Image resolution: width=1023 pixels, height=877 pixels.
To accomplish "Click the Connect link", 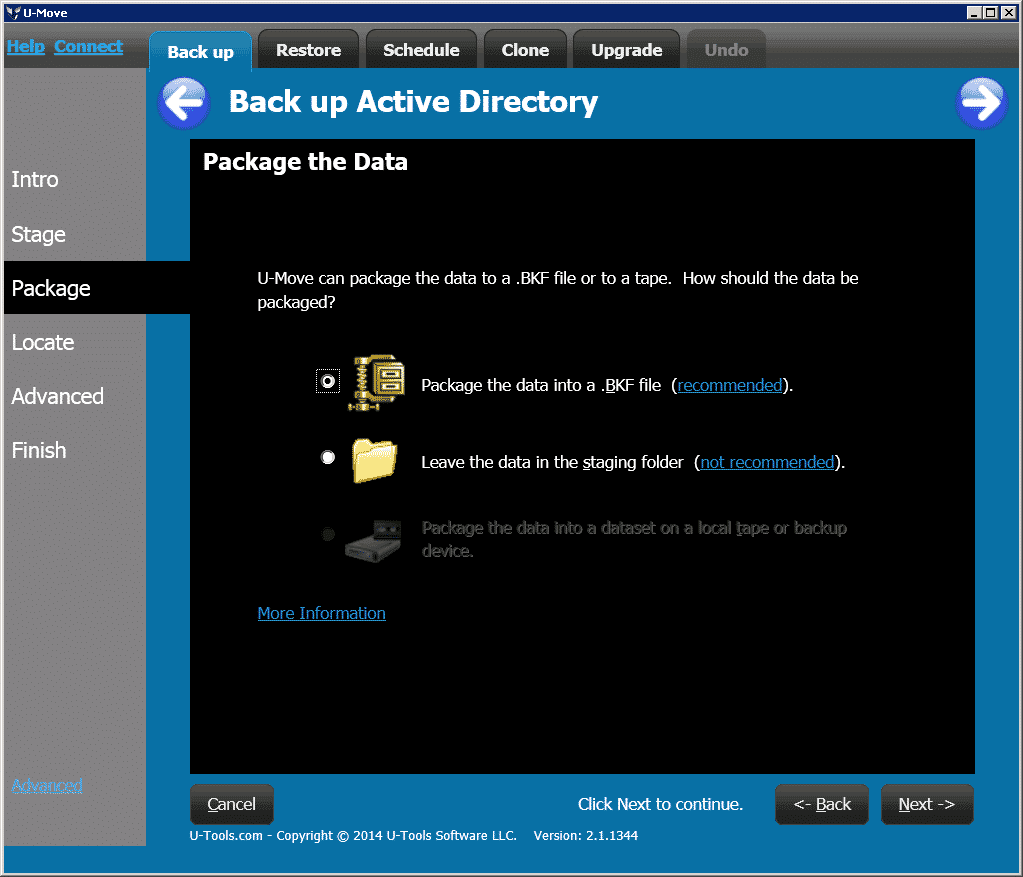I will (x=89, y=46).
